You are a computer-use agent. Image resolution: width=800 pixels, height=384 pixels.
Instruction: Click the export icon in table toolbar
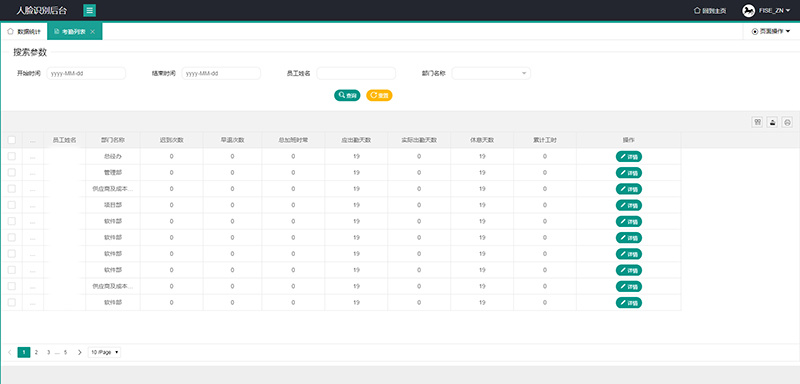click(x=772, y=122)
